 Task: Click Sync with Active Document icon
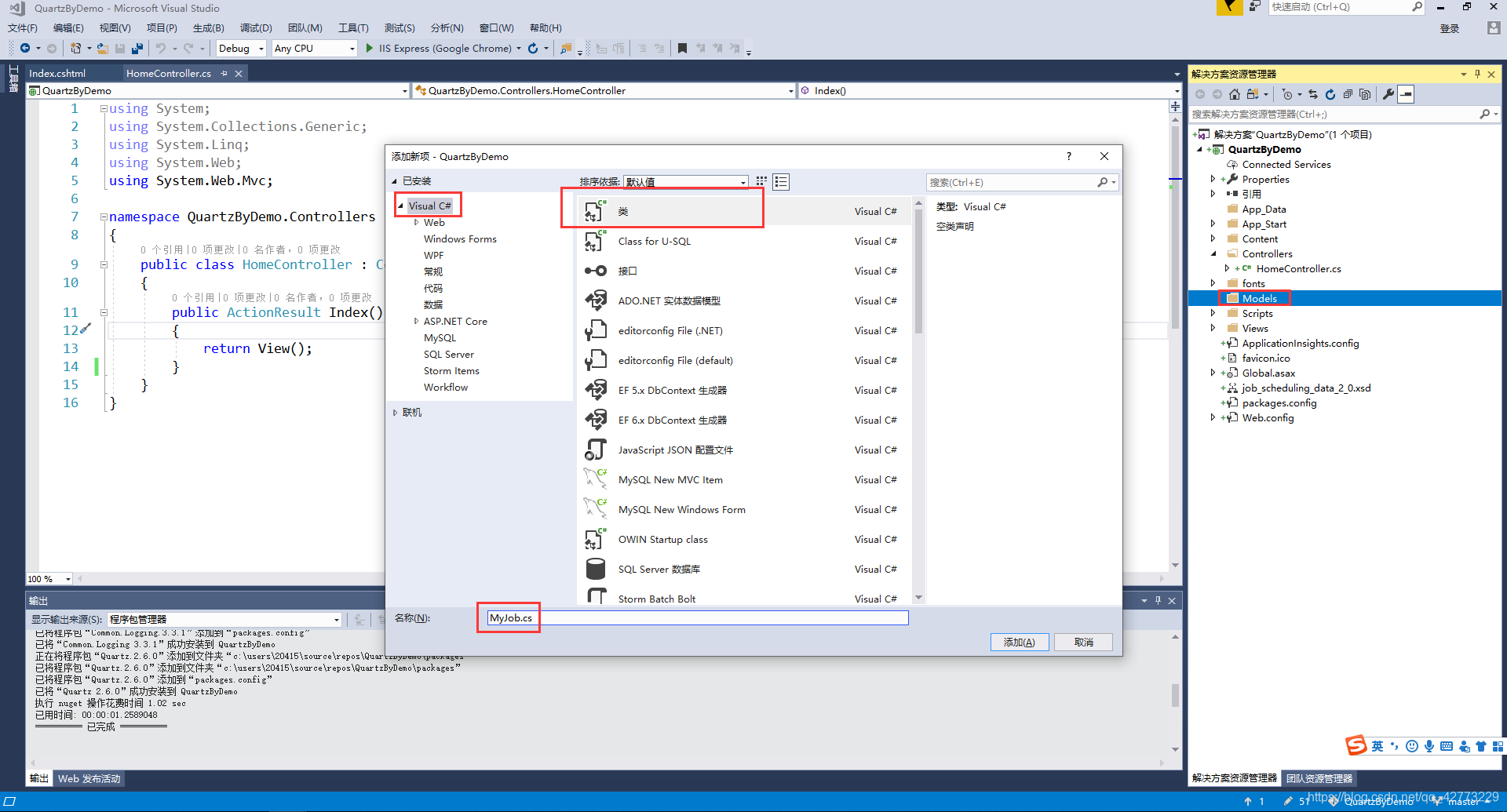pyautogui.click(x=1313, y=94)
